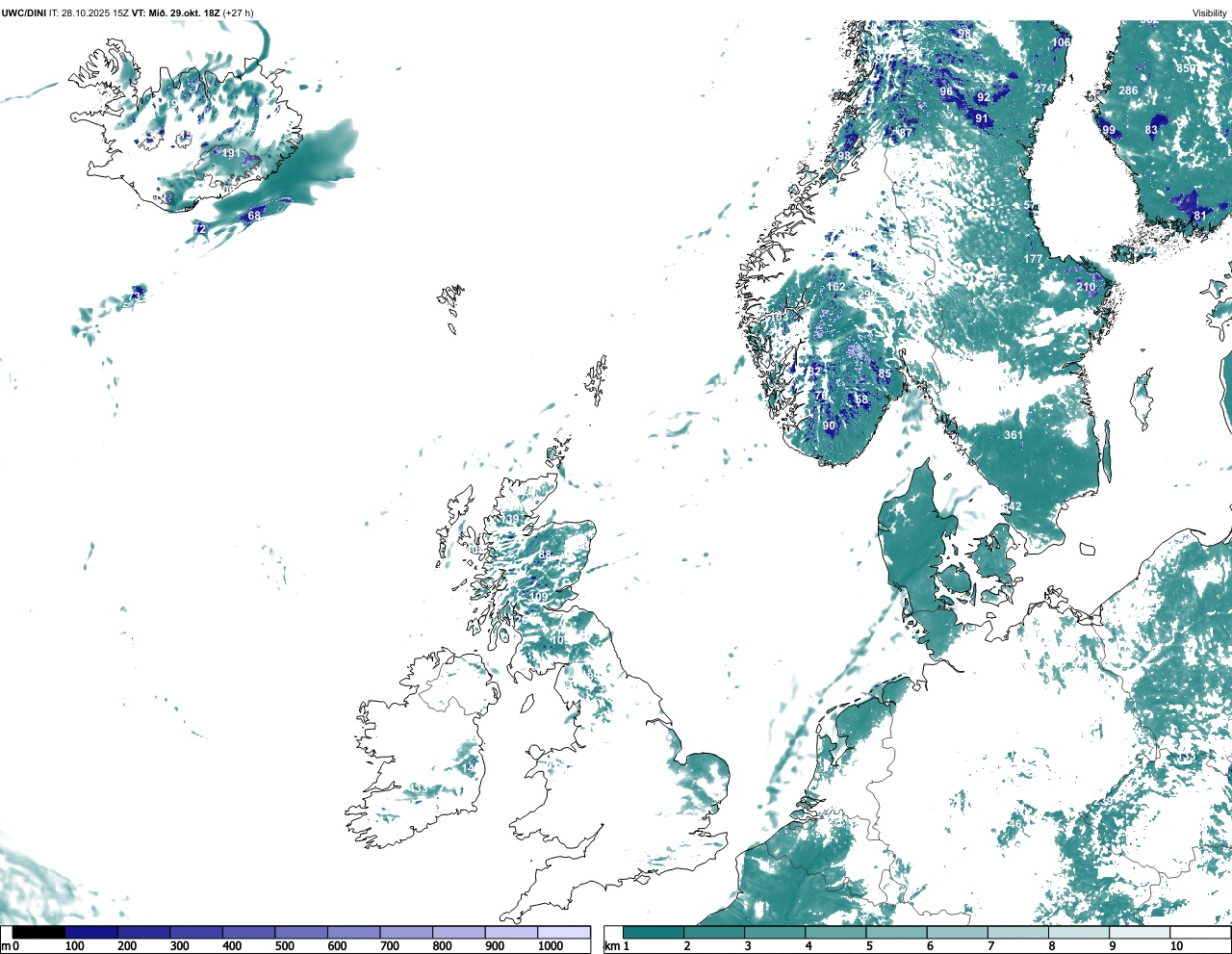Screen dimensions: 1232x954
Task: Click the 'km' unit label on legend
Action: pos(612,946)
